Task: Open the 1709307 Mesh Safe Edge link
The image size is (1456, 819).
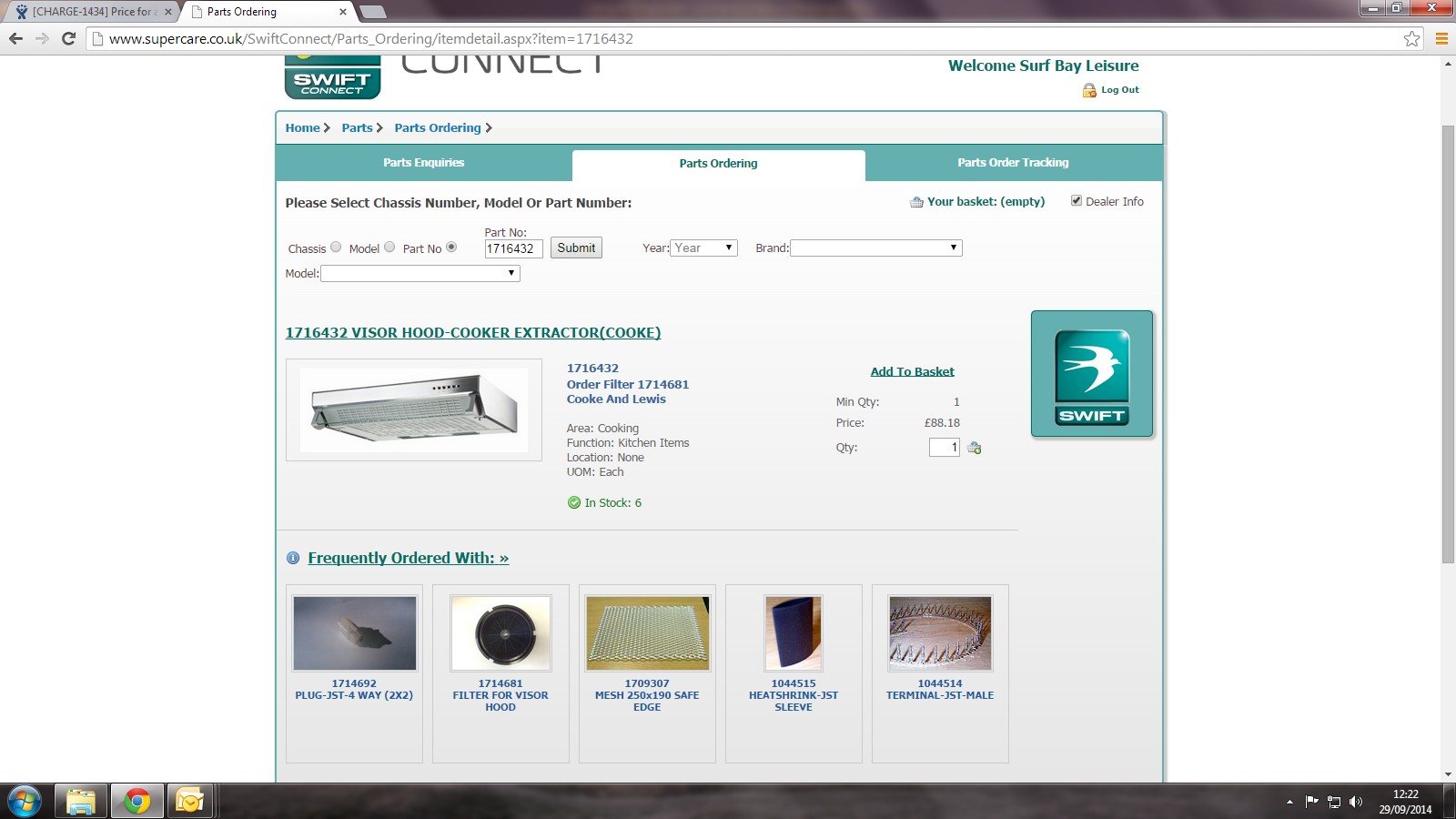Action: point(647,695)
